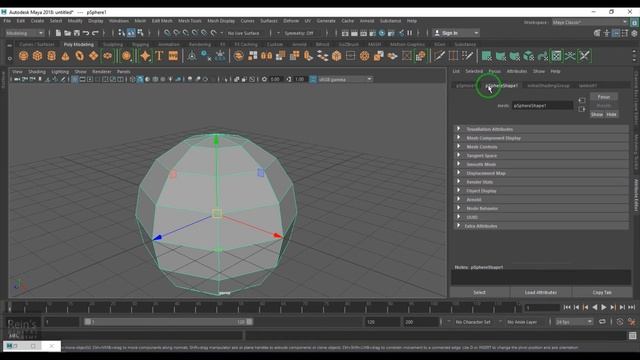Click the Planar UV mapping shelf icon
Image resolution: width=640 pixels, height=360 pixels.
[487, 56]
